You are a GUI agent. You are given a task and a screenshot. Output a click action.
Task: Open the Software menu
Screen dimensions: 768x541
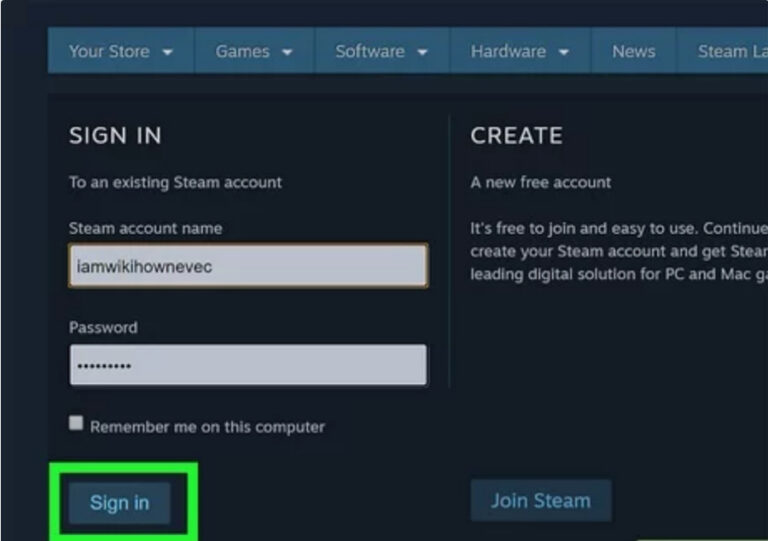(x=370, y=51)
